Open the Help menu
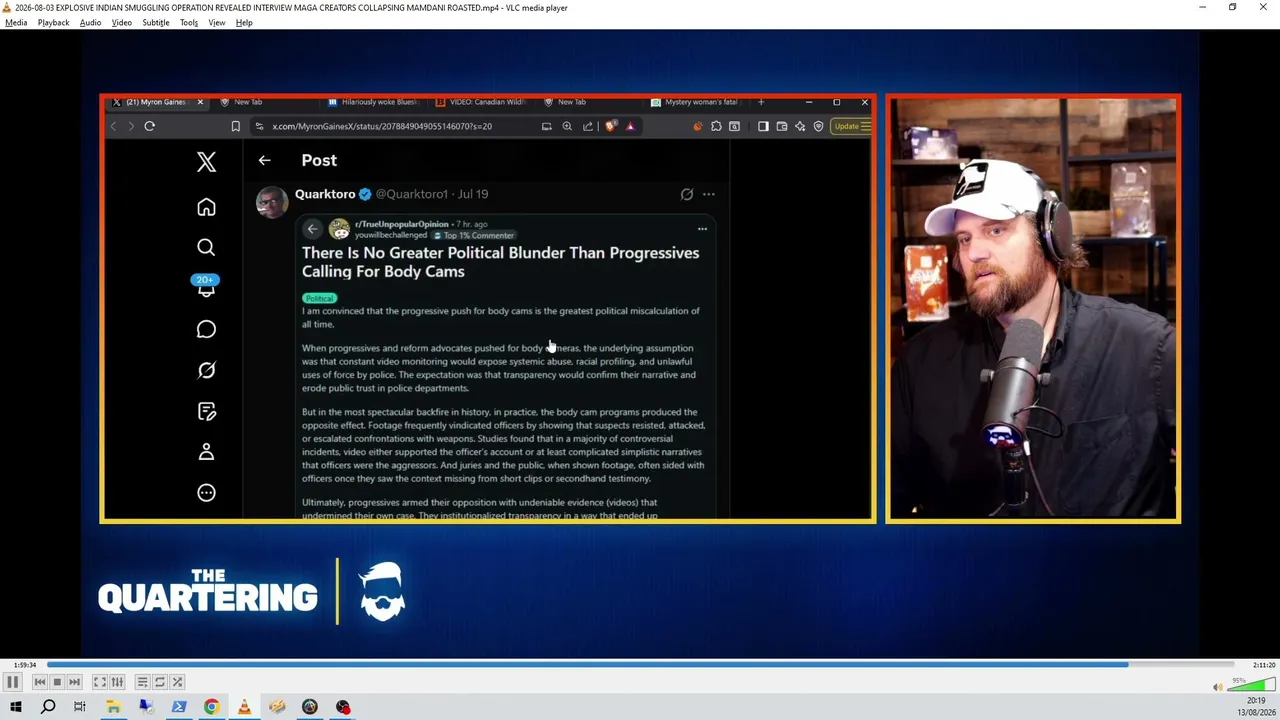The width and height of the screenshot is (1280, 720). (x=244, y=23)
